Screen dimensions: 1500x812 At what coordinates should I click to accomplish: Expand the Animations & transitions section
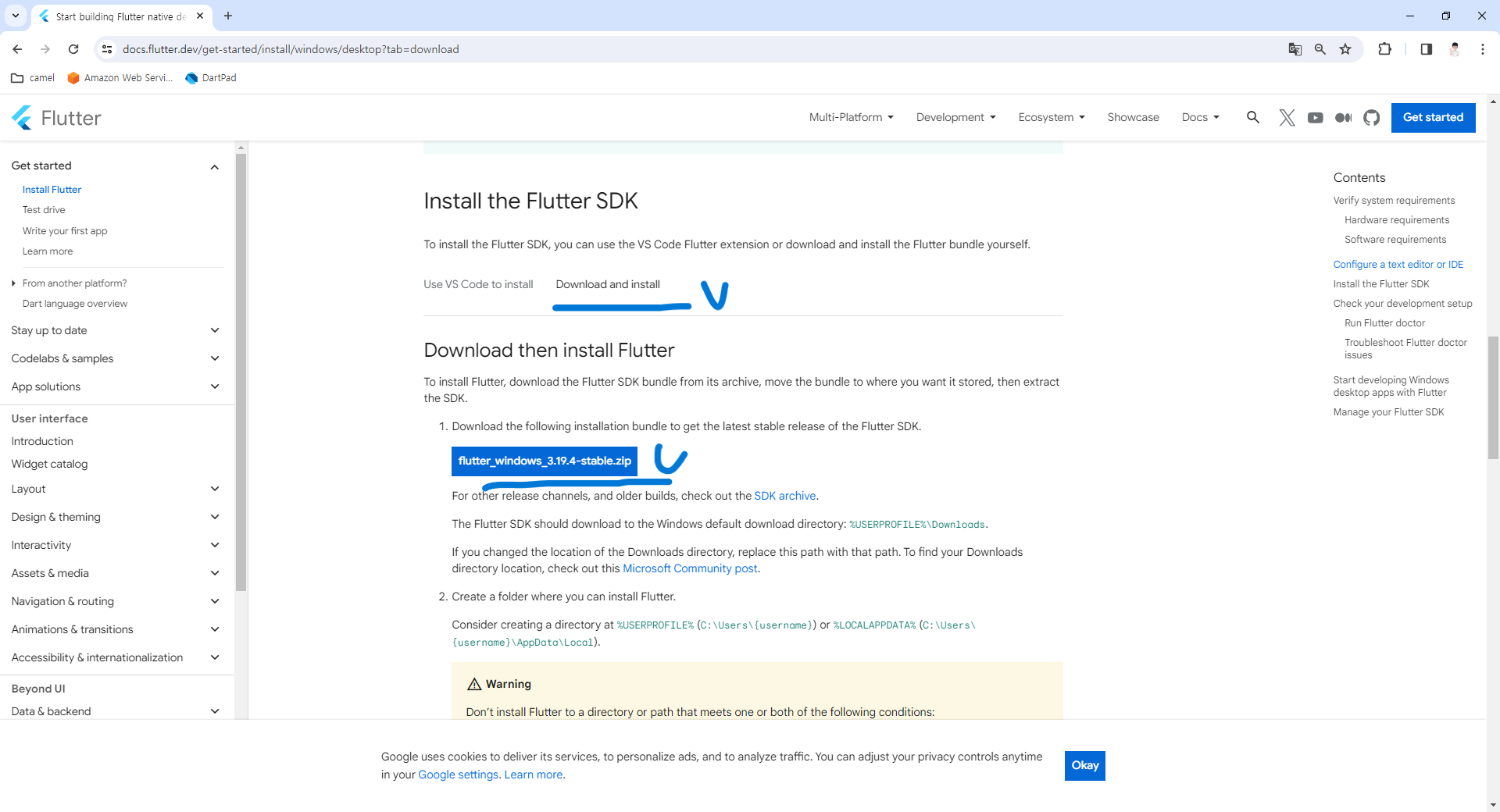pyautogui.click(x=214, y=629)
